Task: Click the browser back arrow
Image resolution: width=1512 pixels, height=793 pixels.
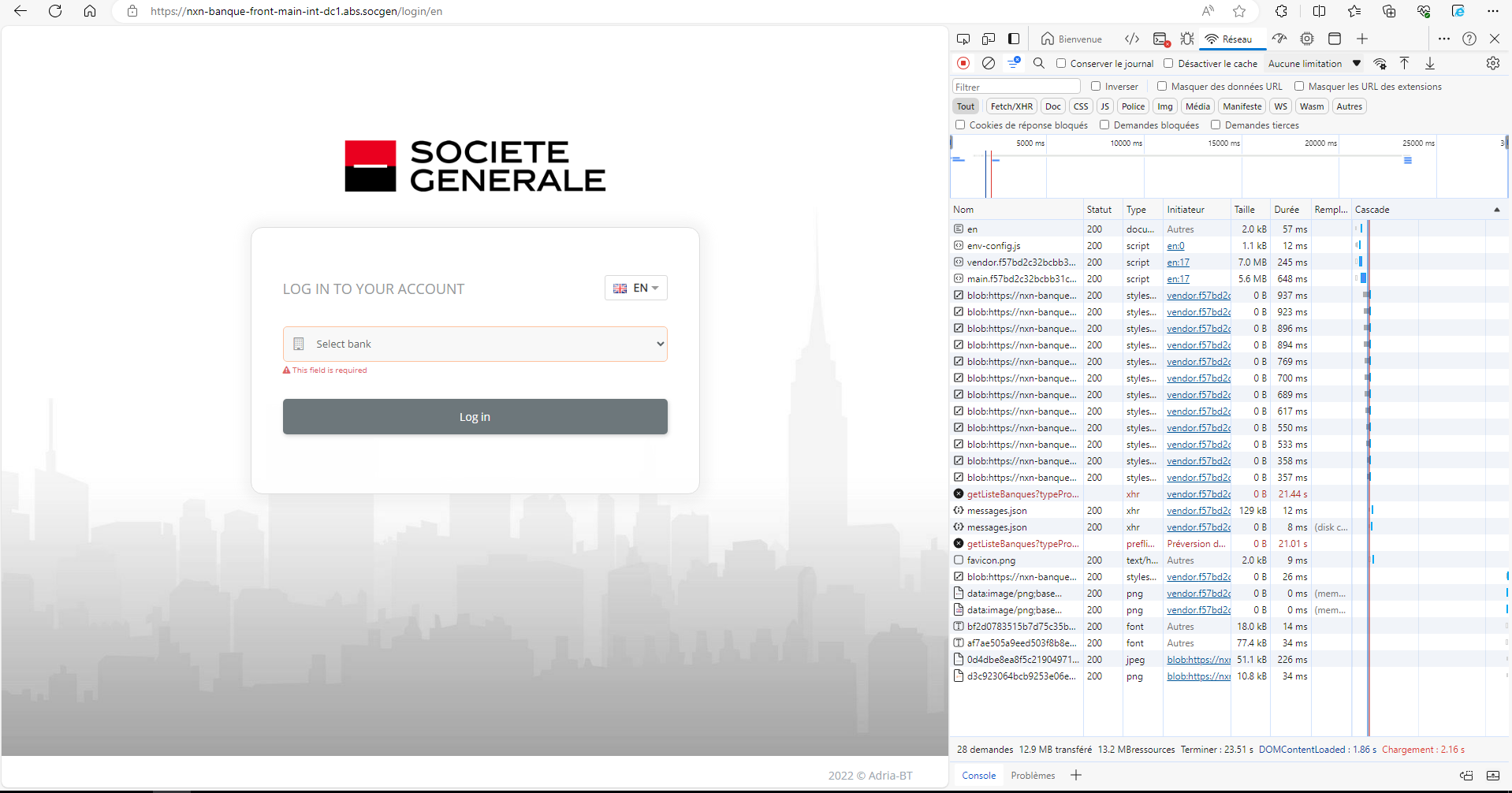Action: pyautogui.click(x=20, y=11)
